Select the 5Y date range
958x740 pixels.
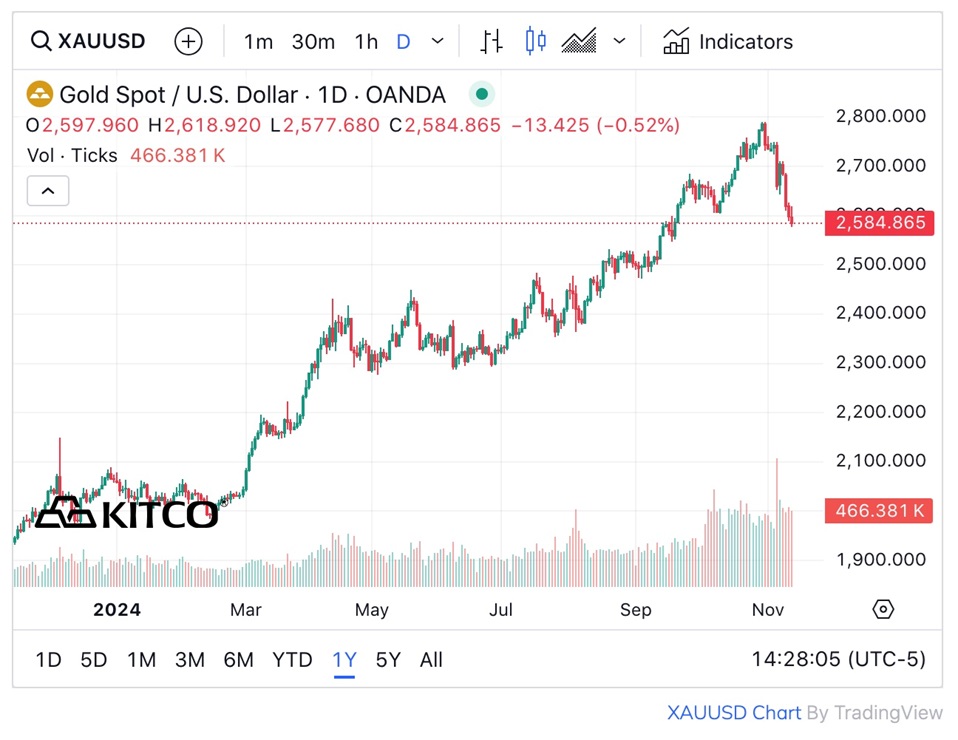click(x=388, y=660)
